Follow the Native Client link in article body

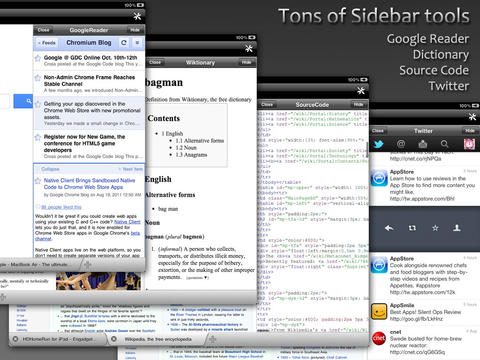127,222
